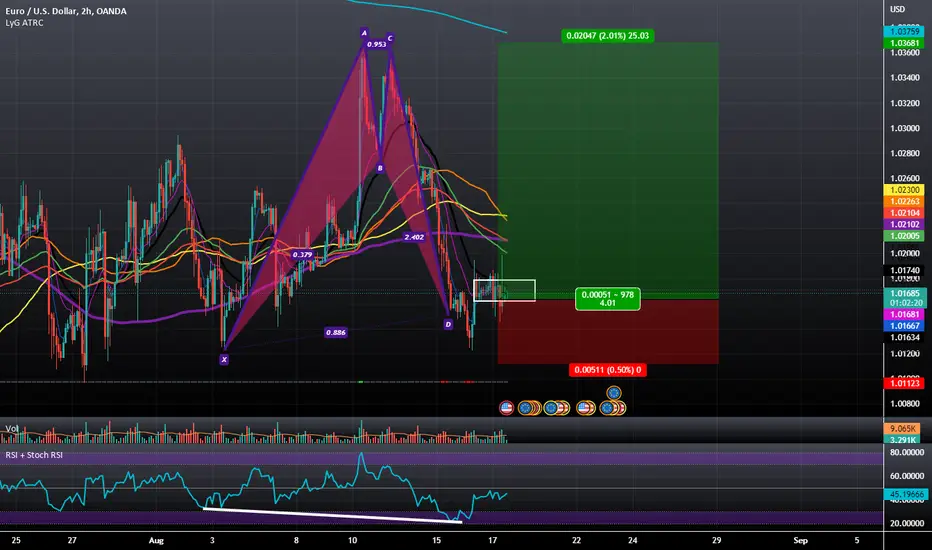Select harmonic pattern point D marker
The width and height of the screenshot is (932, 550).
(448, 325)
